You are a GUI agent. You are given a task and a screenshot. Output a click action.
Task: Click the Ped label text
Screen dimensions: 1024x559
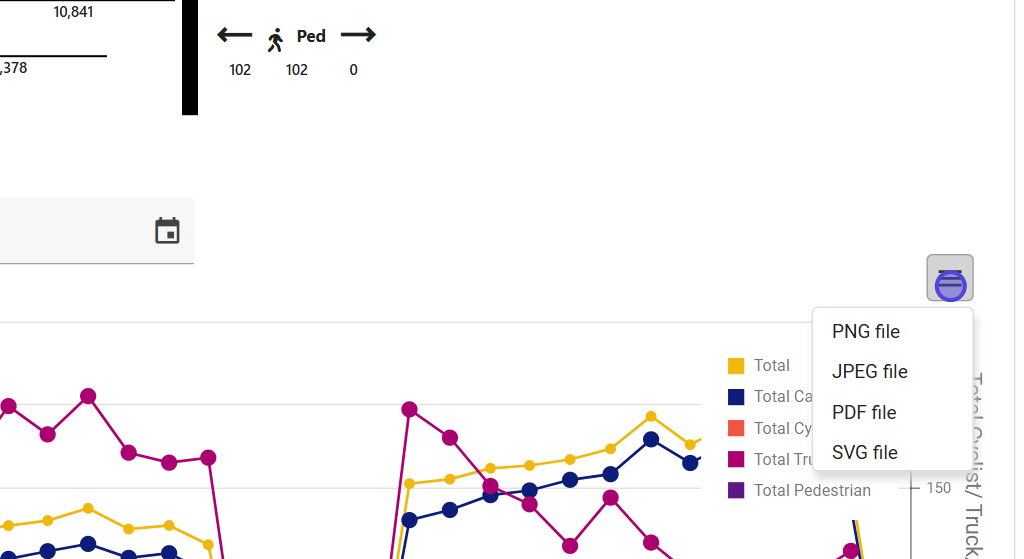pyautogui.click(x=311, y=36)
